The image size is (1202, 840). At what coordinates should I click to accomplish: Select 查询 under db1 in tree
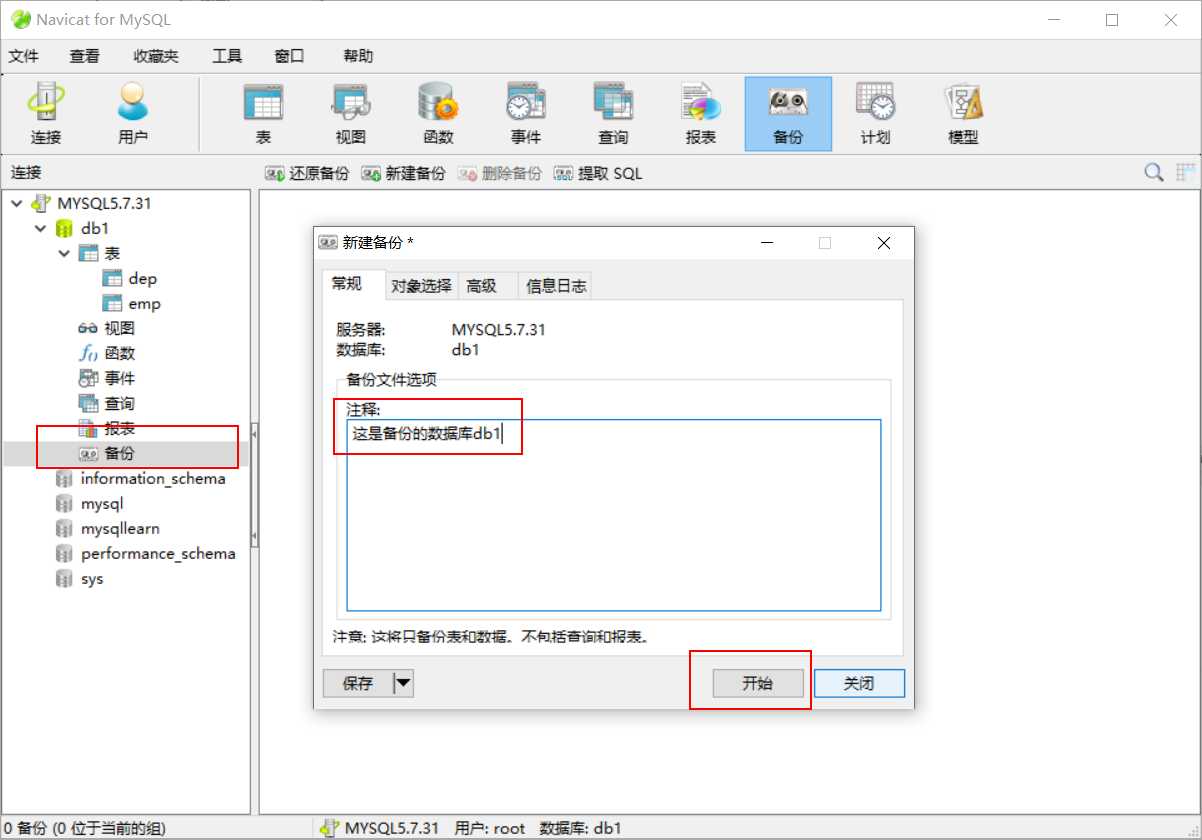click(106, 403)
